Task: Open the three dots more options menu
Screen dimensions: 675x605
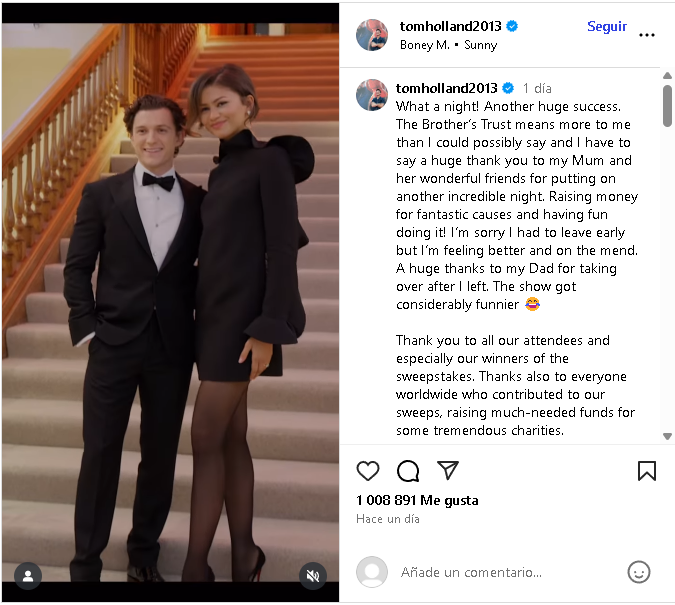Action: [647, 35]
